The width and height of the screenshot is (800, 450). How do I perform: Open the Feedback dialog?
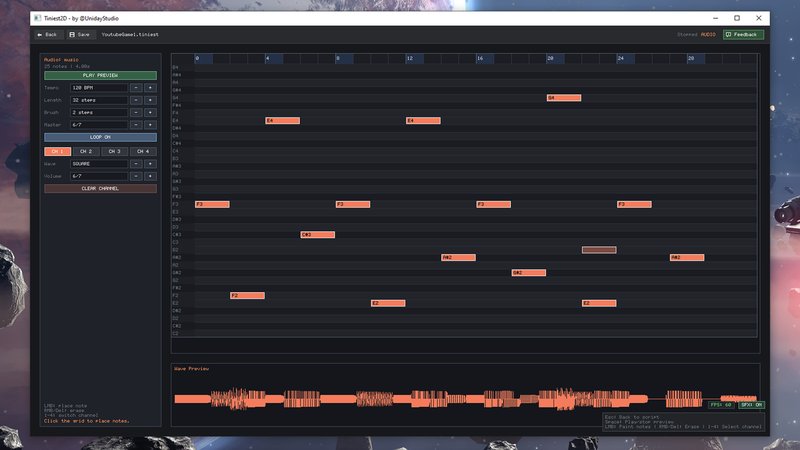click(x=743, y=35)
